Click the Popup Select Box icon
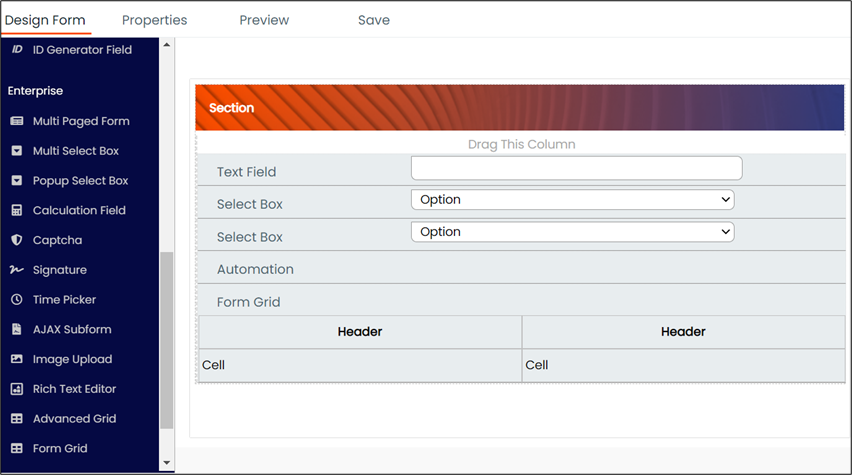852x475 pixels. [x=17, y=180]
